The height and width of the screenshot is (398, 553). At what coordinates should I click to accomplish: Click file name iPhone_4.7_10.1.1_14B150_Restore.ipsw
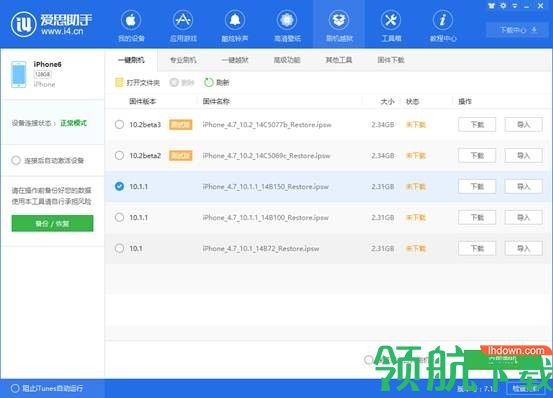point(266,187)
